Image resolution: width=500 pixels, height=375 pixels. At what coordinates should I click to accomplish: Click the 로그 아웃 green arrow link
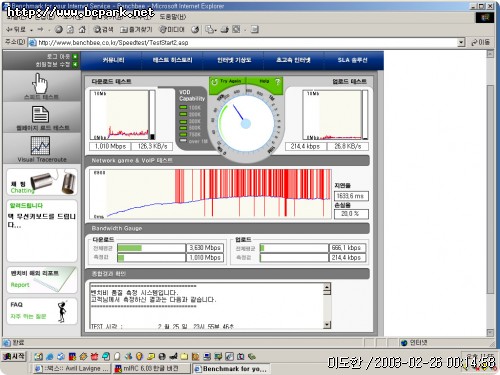(x=75, y=56)
